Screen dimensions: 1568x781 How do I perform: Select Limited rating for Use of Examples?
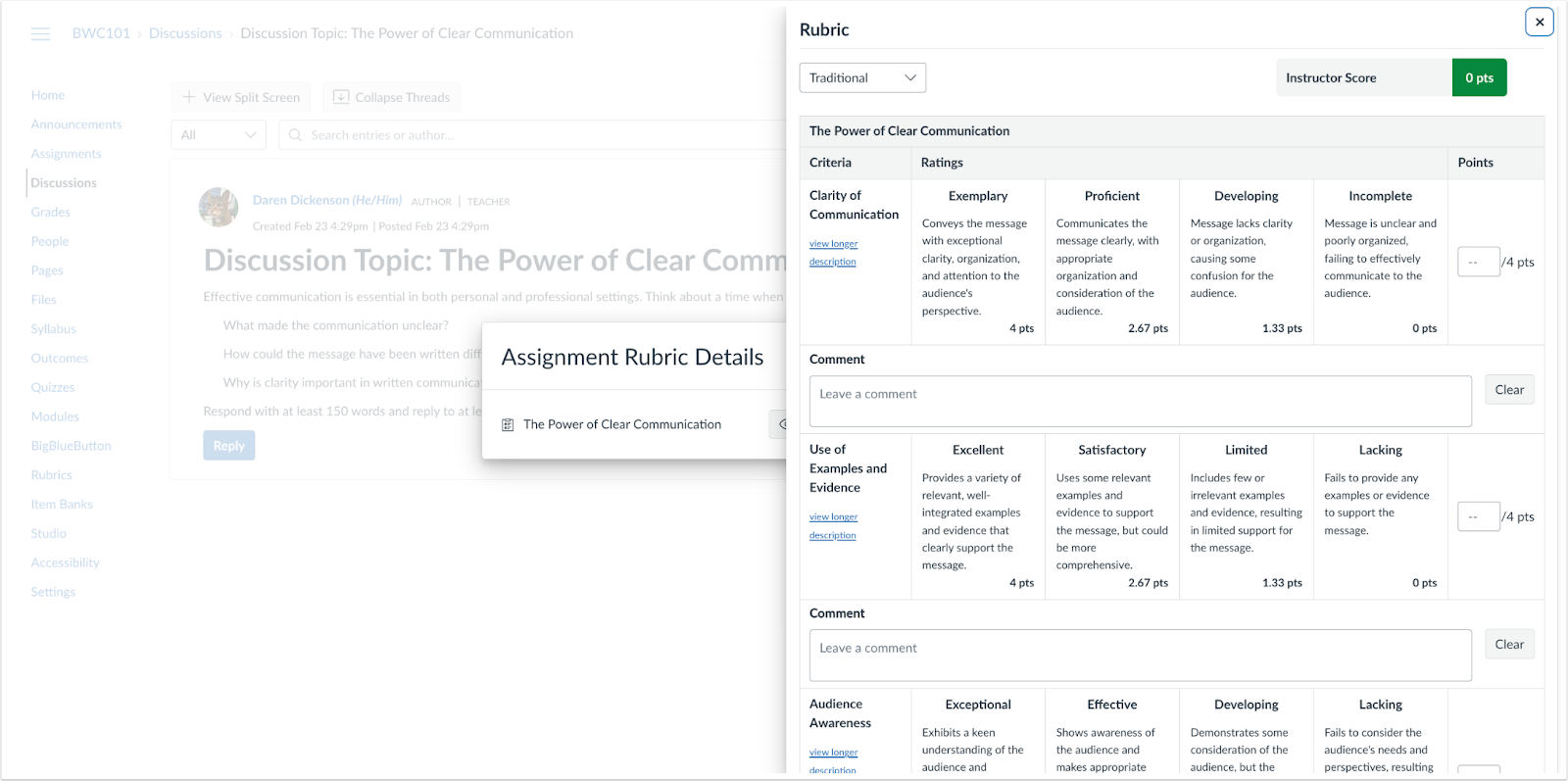coord(1247,516)
